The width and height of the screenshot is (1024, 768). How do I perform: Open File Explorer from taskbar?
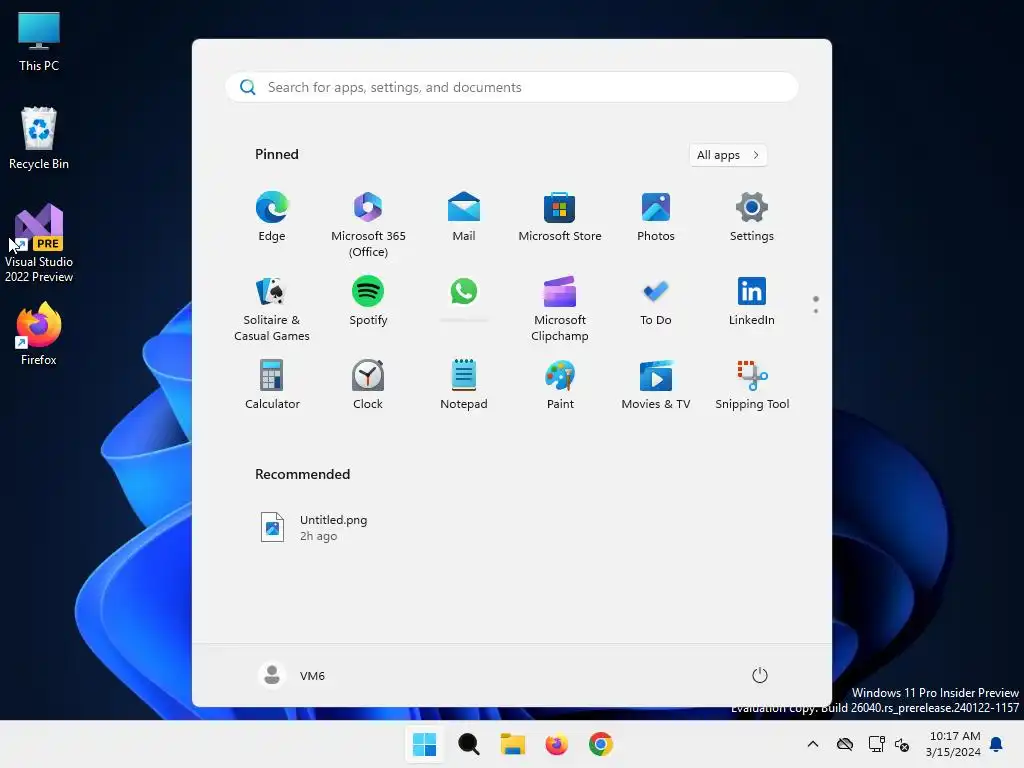click(513, 744)
